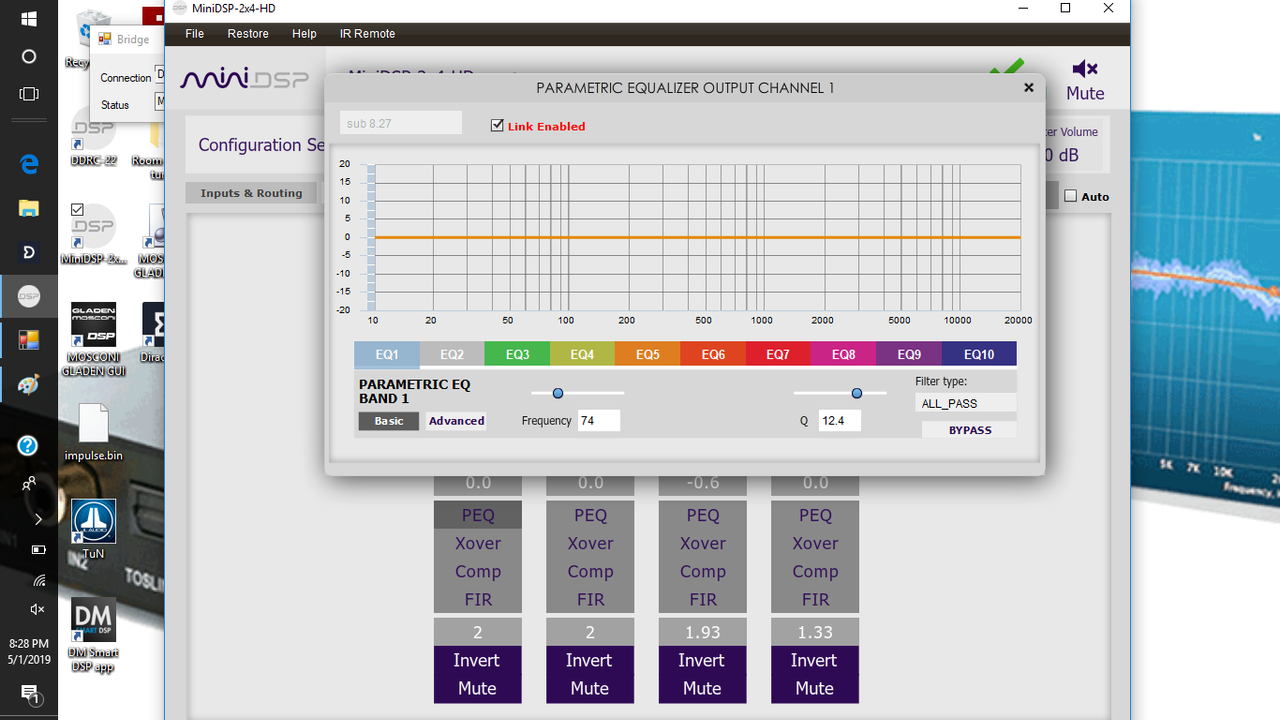
Task: Click the battery status tray icon
Action: click(x=38, y=549)
